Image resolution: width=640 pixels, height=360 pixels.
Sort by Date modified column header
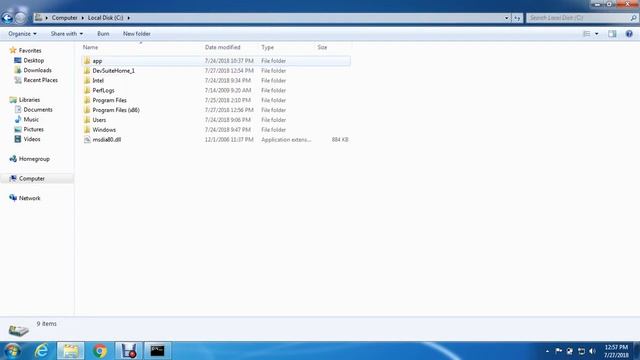(222, 47)
